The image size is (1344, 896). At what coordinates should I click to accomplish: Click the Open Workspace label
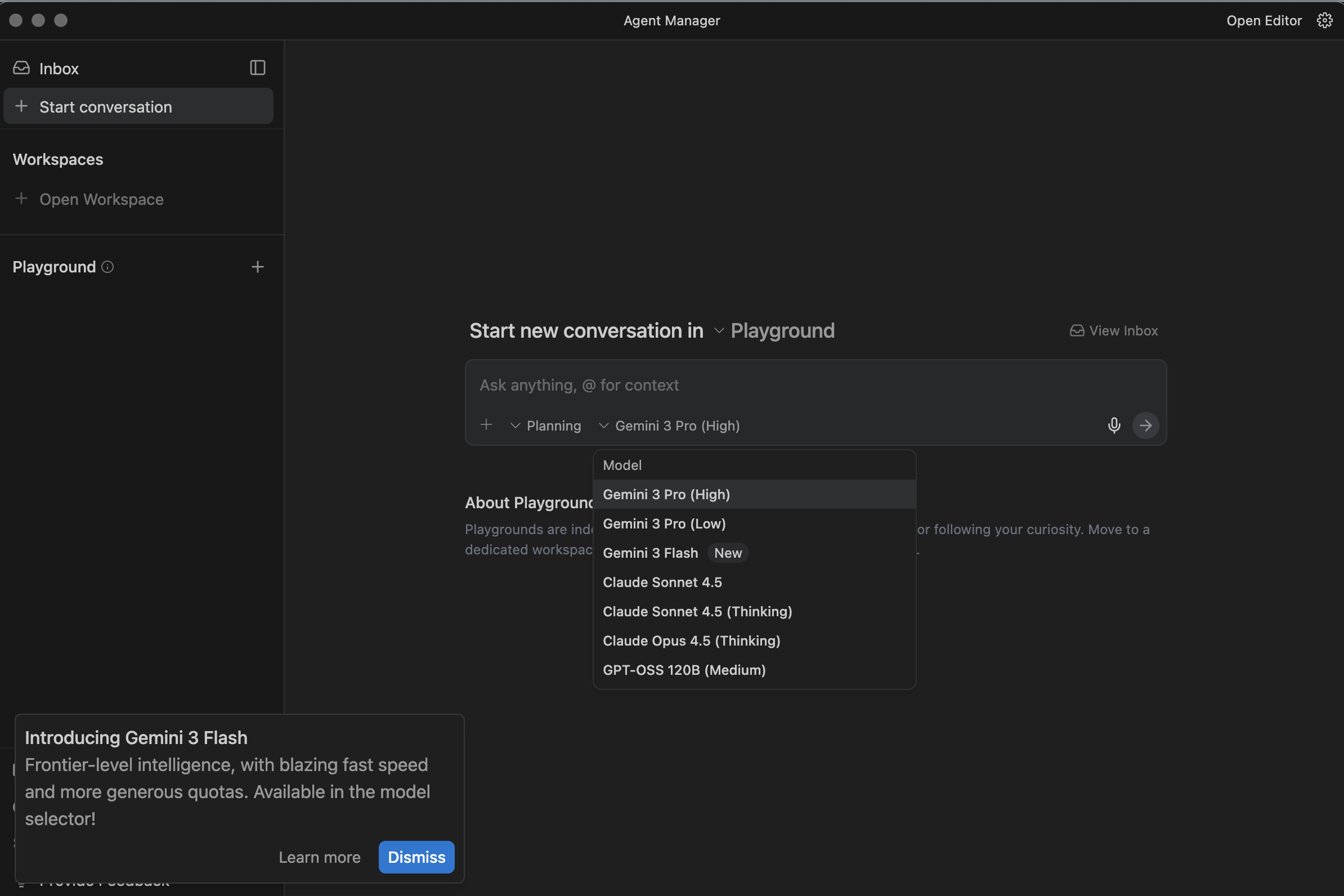(x=101, y=199)
